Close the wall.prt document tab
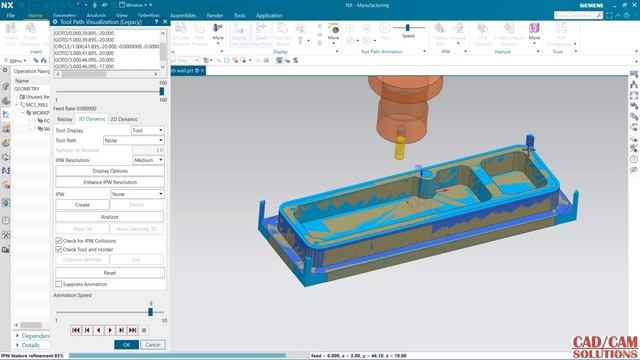Screen dimensions: 640x360 202,71
